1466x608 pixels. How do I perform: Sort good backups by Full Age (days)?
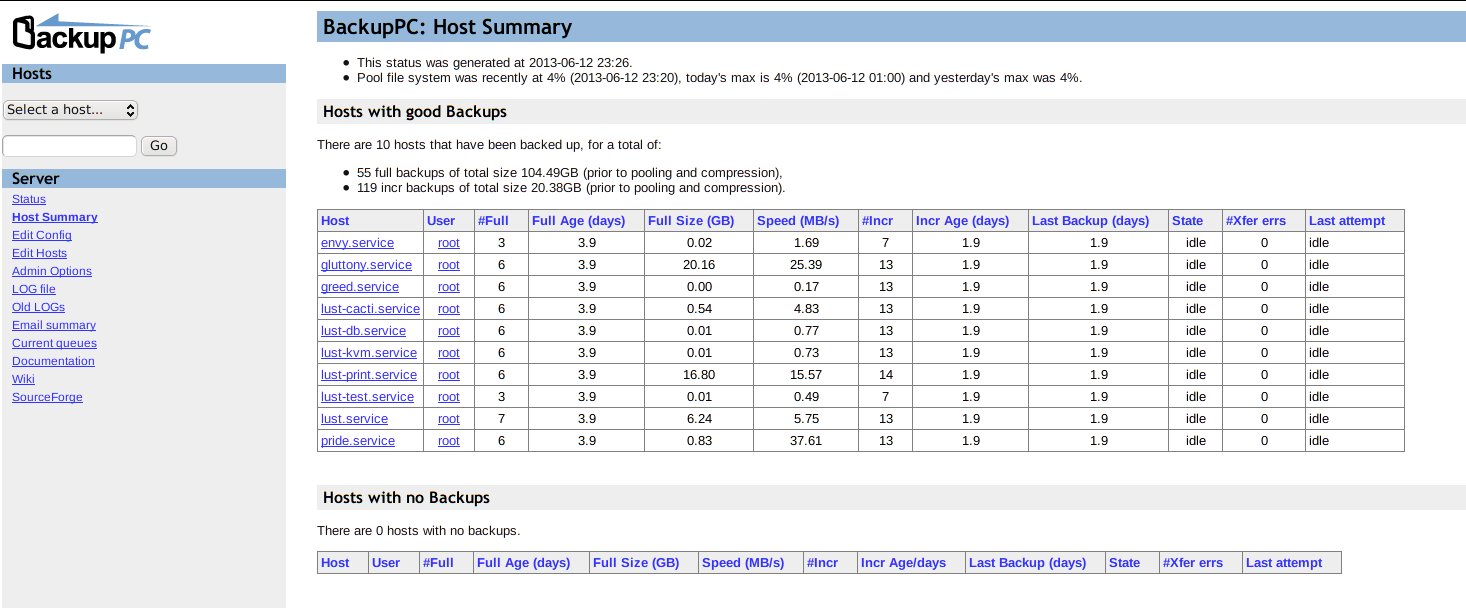[578, 221]
